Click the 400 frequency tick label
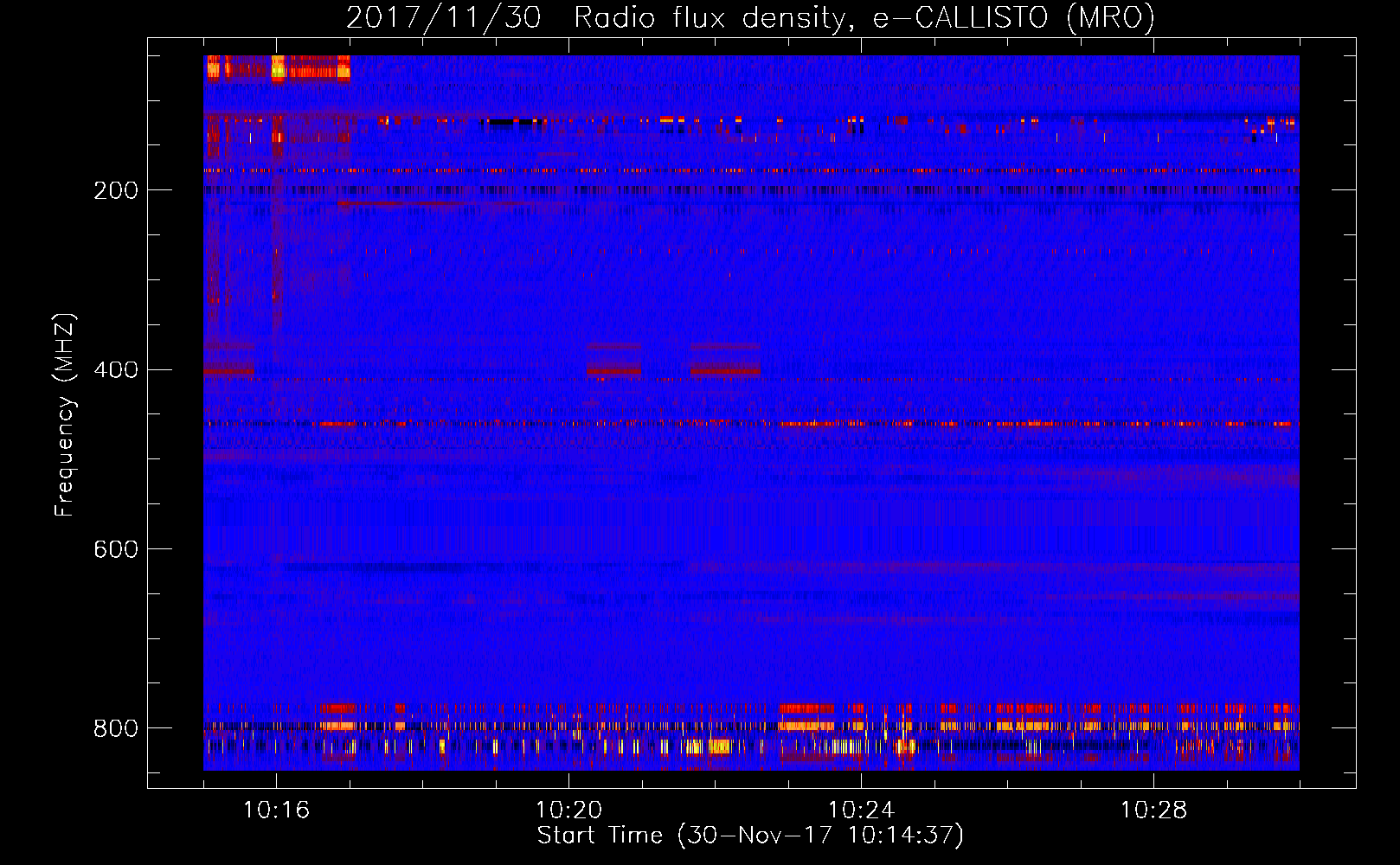Viewport: 1400px width, 865px height. [115, 370]
